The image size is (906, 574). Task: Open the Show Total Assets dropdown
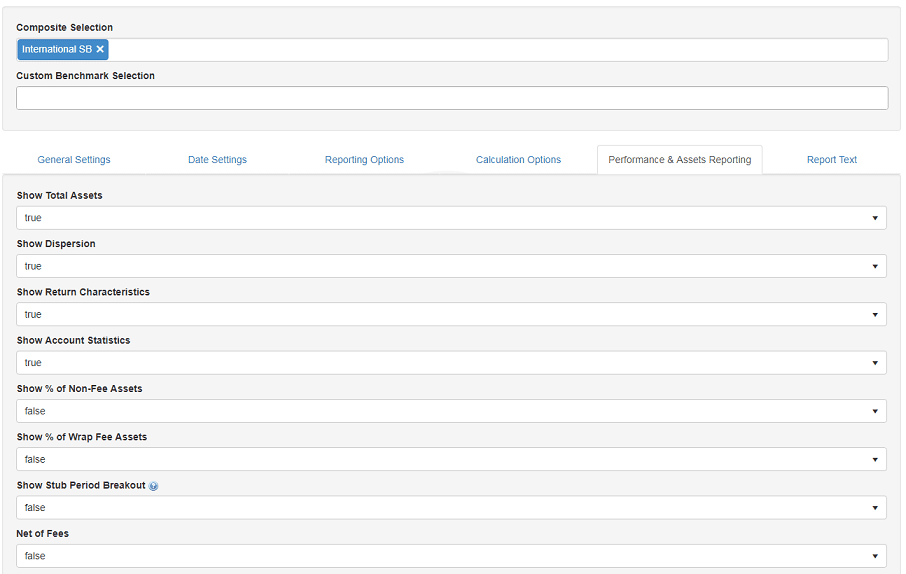pos(451,218)
